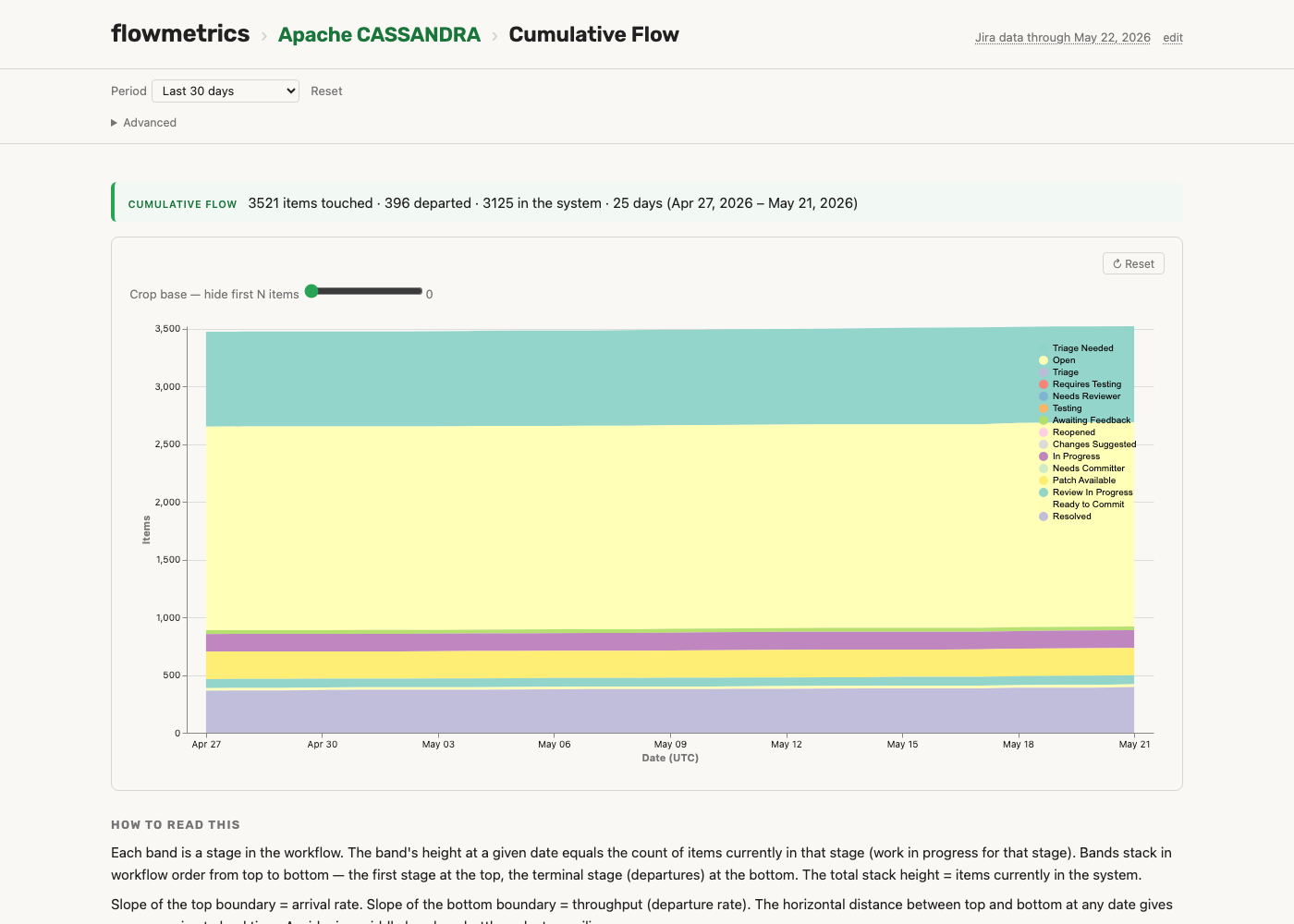Click the Cumulative Flow page title
This screenshot has height=924, width=1294.
click(x=593, y=35)
